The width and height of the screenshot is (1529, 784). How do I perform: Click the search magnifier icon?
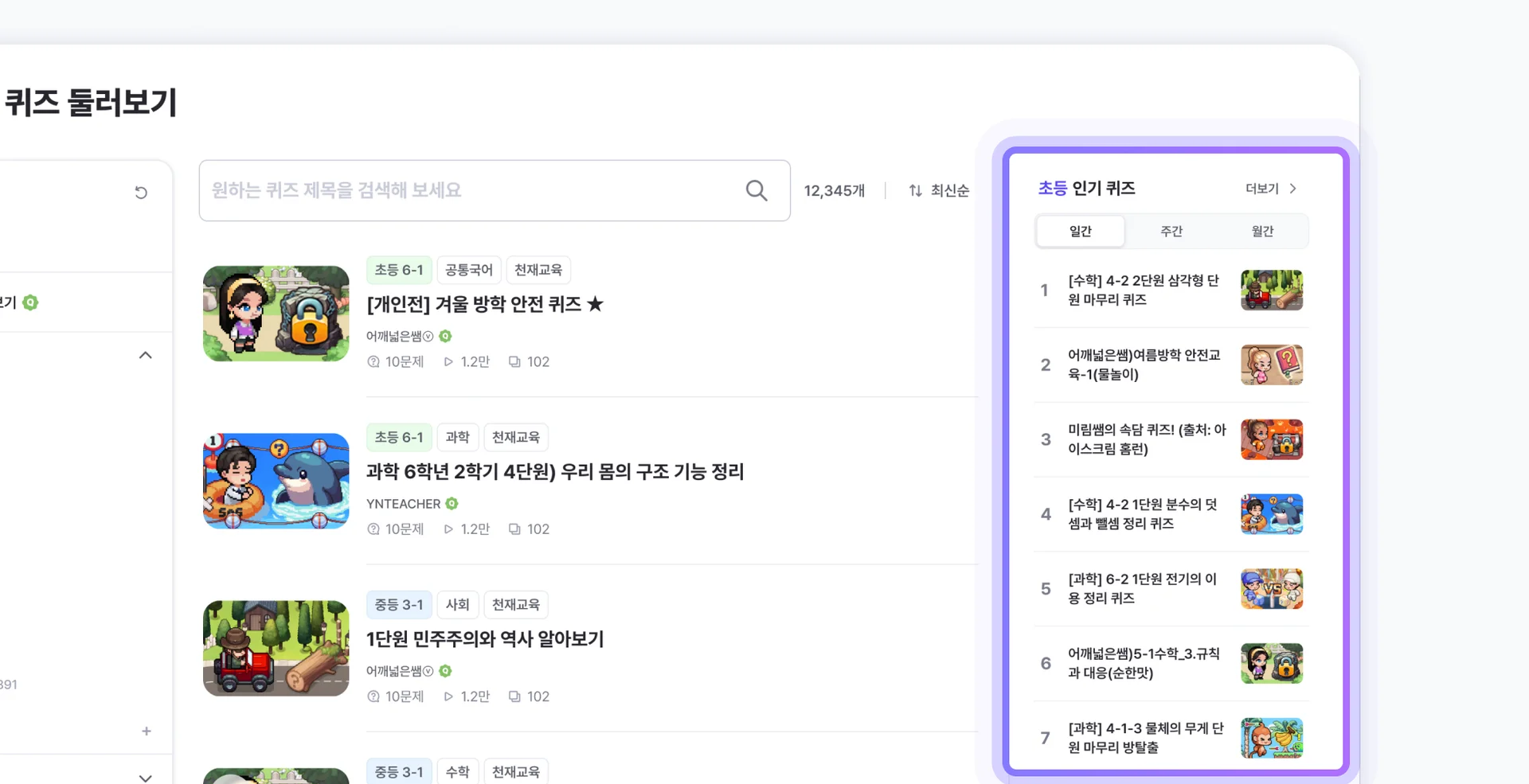pyautogui.click(x=756, y=190)
